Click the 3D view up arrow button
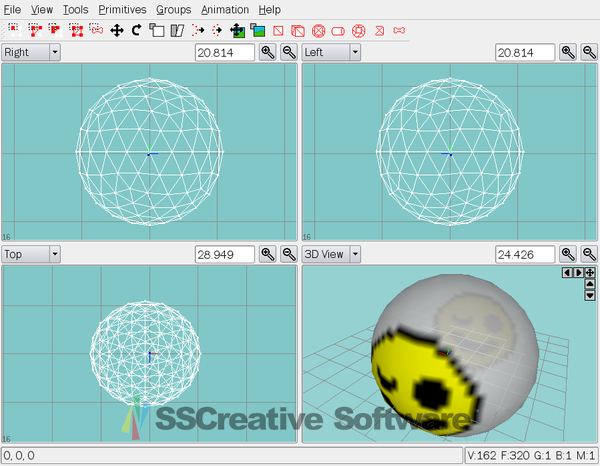This screenshot has height=466, width=600. 590,284
